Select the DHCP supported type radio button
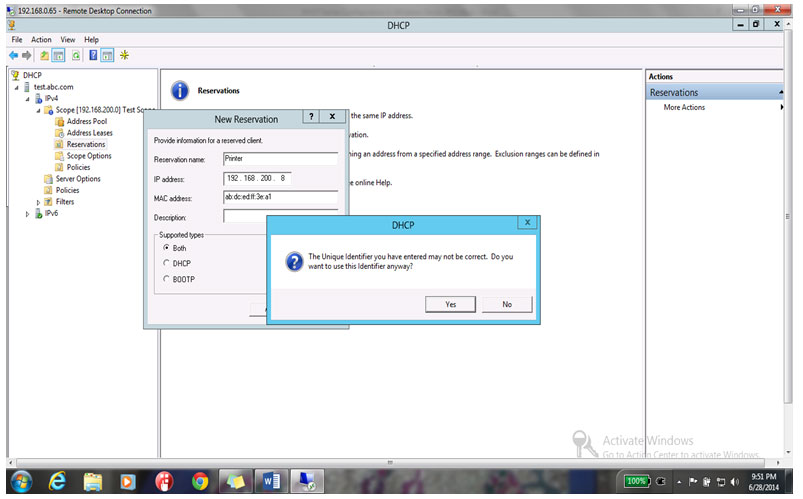Screen dimensions: 803x499 (x=166, y=263)
